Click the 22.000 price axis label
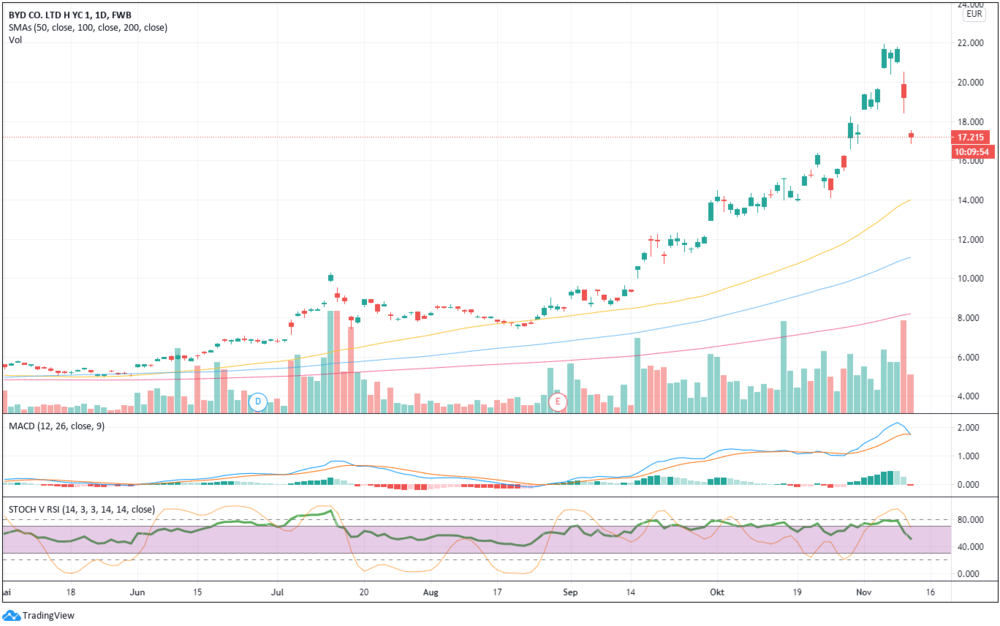Screen dimensions: 1000x626 tap(970, 43)
